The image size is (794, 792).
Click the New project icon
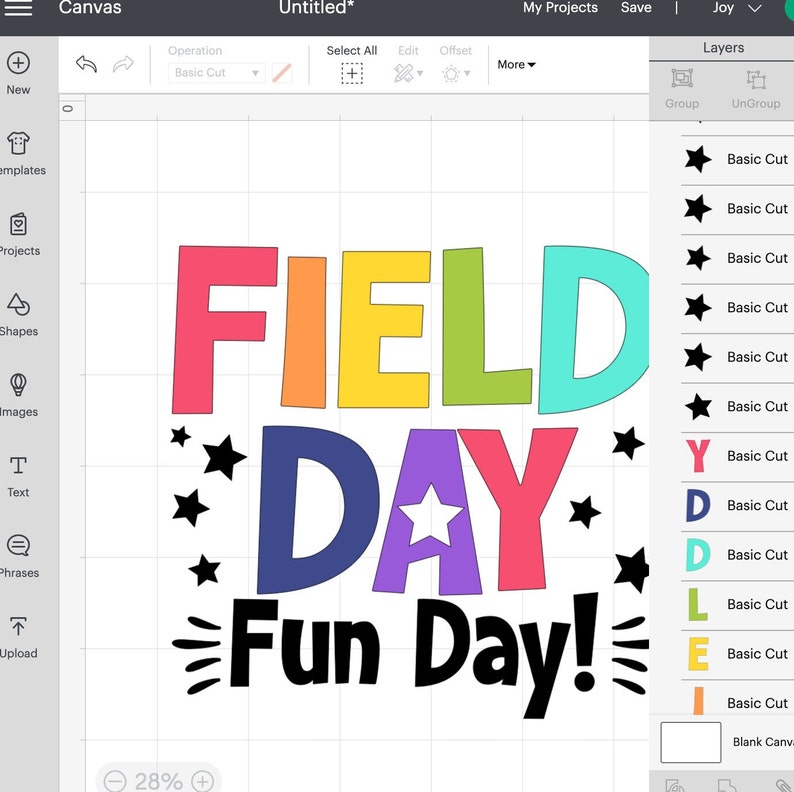click(x=18, y=63)
